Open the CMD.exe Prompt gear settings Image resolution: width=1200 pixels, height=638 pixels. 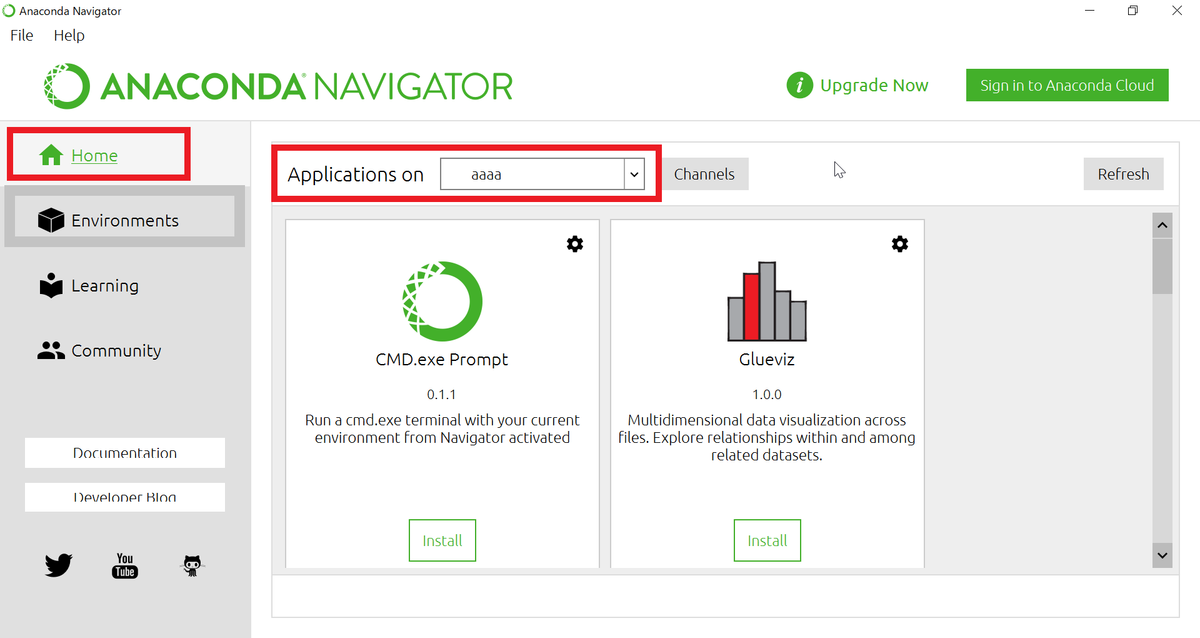pyautogui.click(x=575, y=244)
